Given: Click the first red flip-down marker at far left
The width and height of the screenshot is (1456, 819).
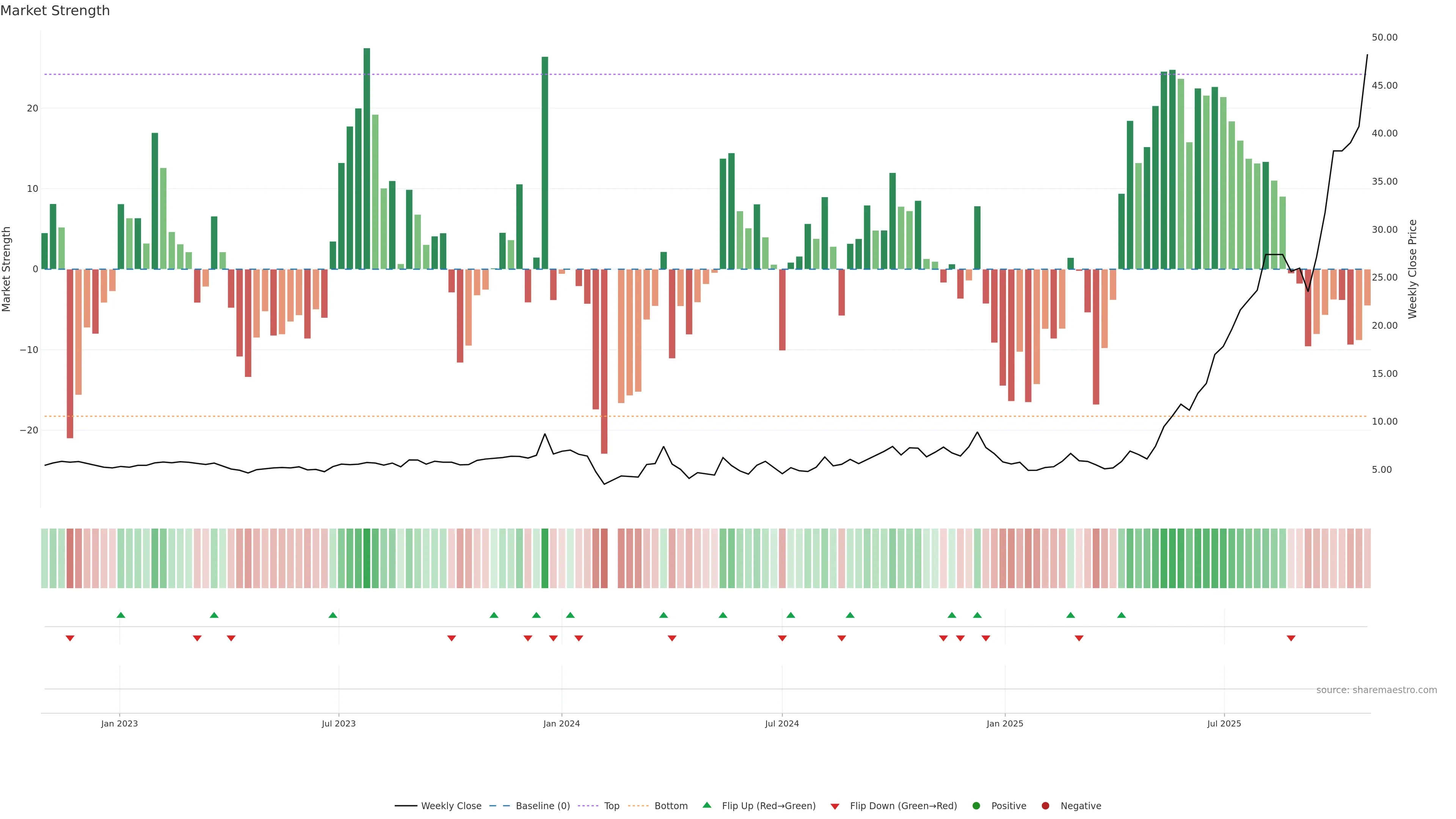Looking at the screenshot, I should [x=70, y=638].
